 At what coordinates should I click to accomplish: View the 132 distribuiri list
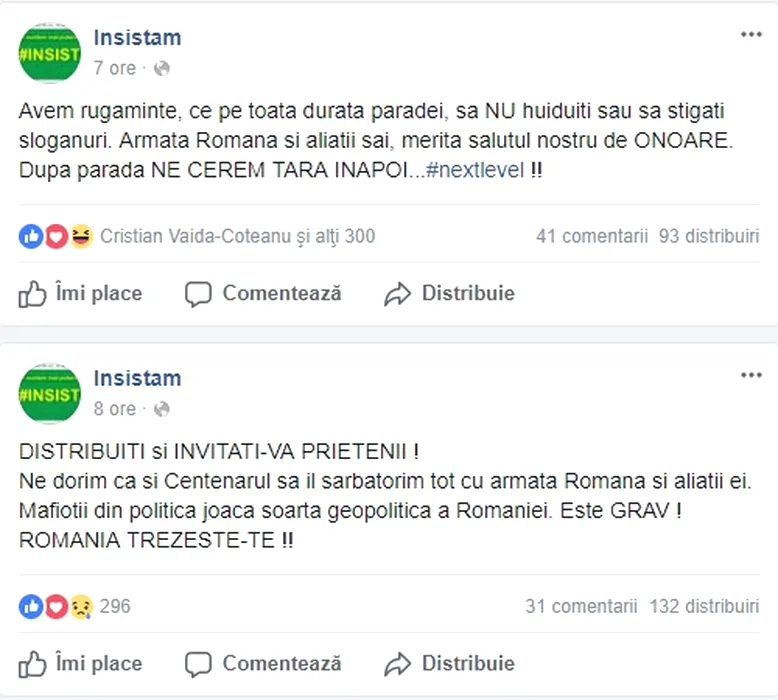[703, 606]
